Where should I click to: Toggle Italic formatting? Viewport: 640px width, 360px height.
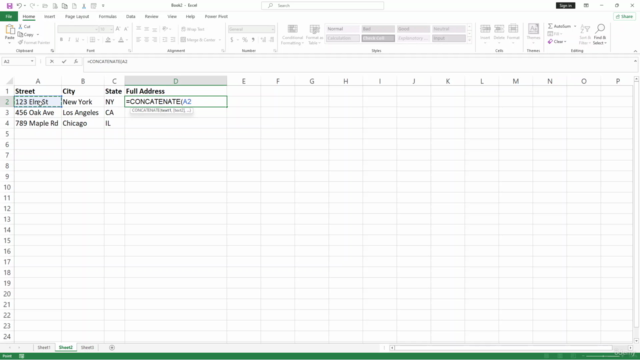coord(69,40)
